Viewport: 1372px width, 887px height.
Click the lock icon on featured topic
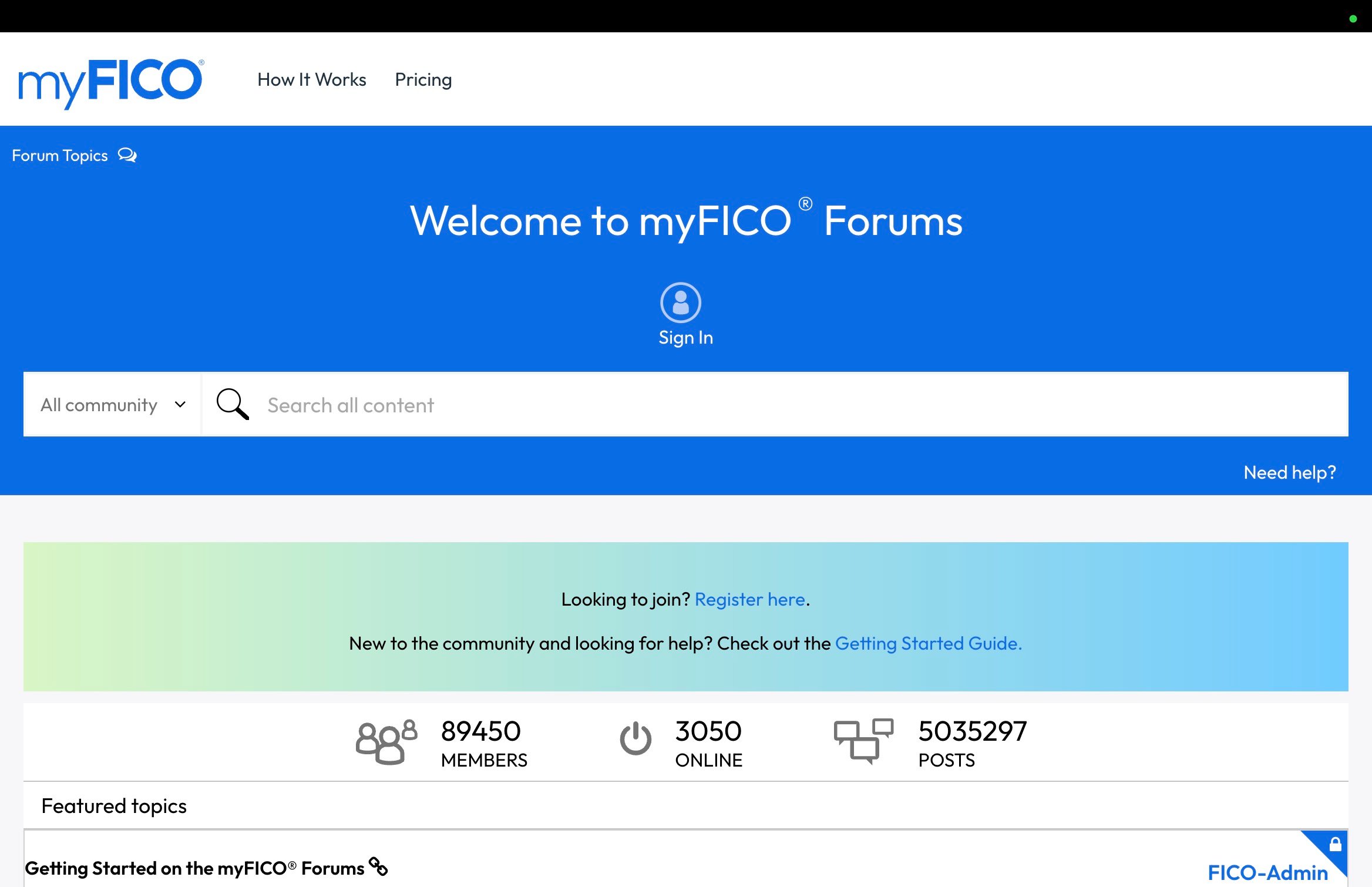1336,844
